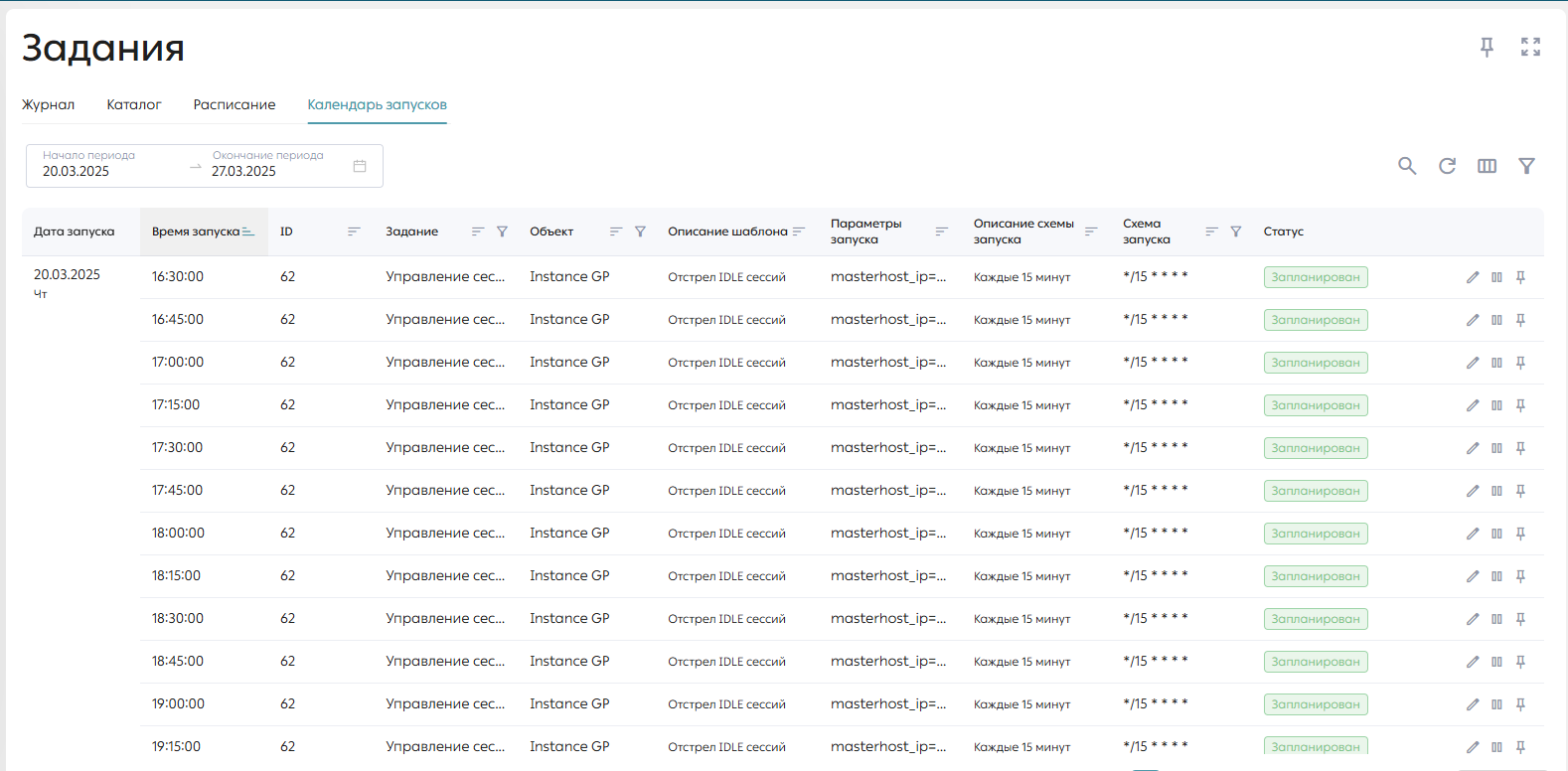Screen dimensions: 1568x771
Task: Switch to the Журнал tab
Action: (48, 104)
